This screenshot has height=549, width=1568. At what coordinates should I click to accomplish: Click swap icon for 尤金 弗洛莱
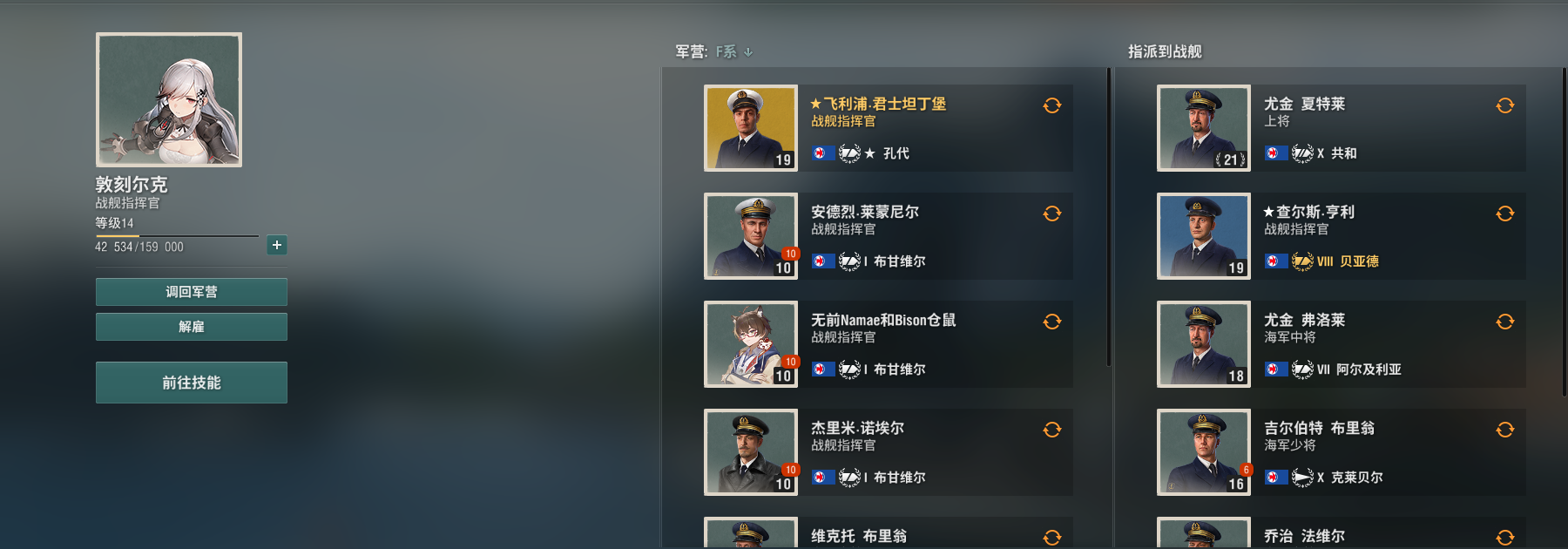(x=1505, y=322)
